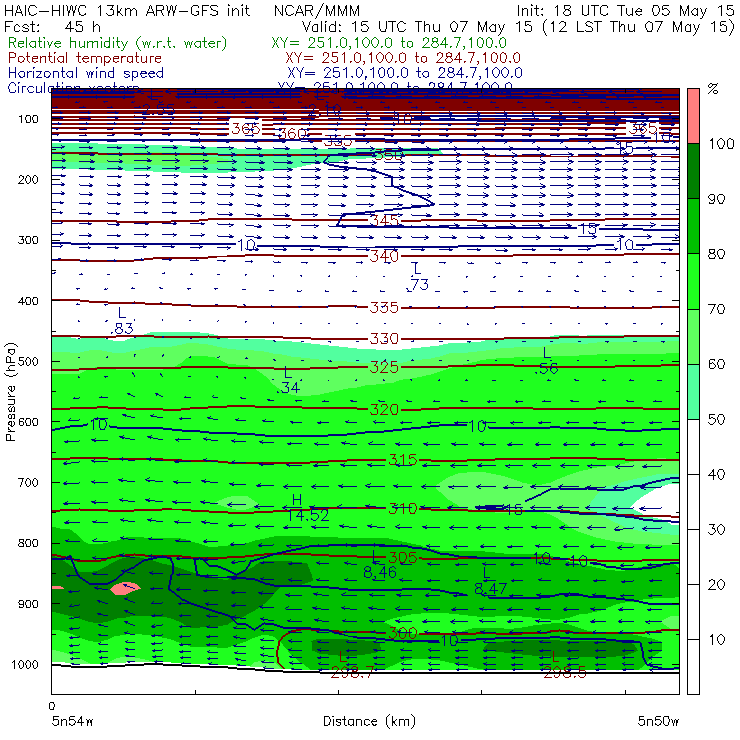Select the 70–80% bright green colorbar segment
Viewport: 740px width, 740px height.
click(x=693, y=281)
